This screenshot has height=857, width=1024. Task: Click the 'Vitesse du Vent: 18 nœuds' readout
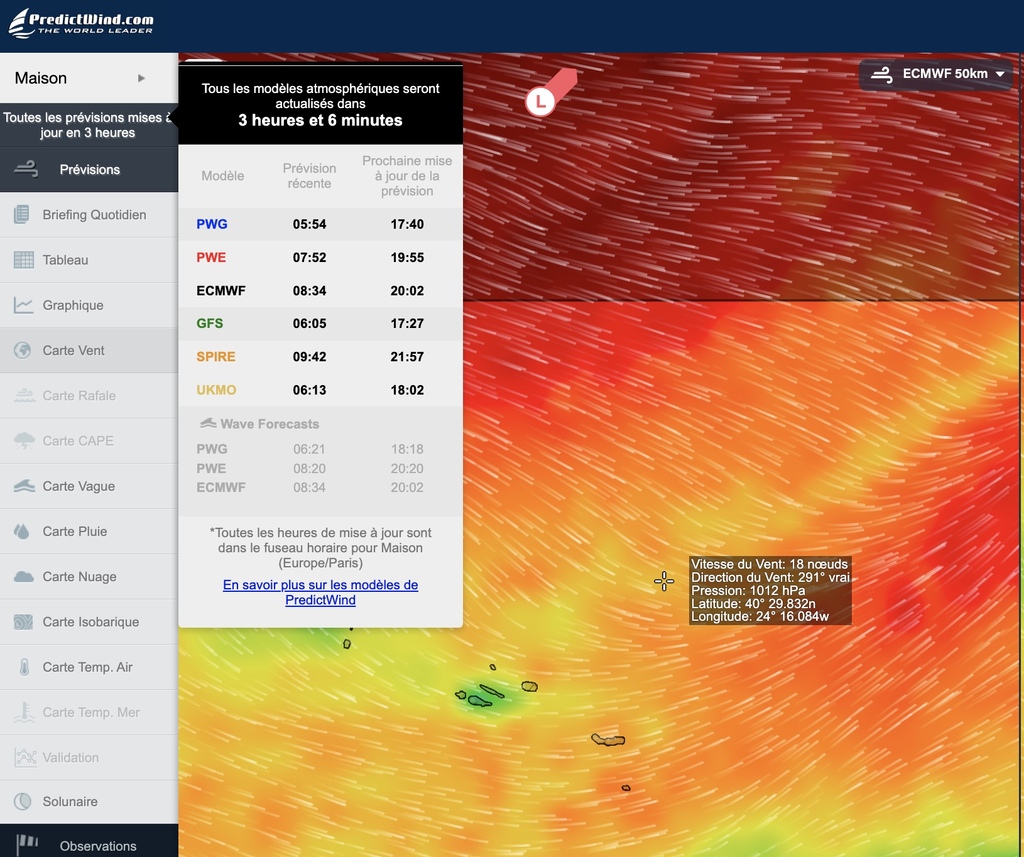tap(769, 564)
